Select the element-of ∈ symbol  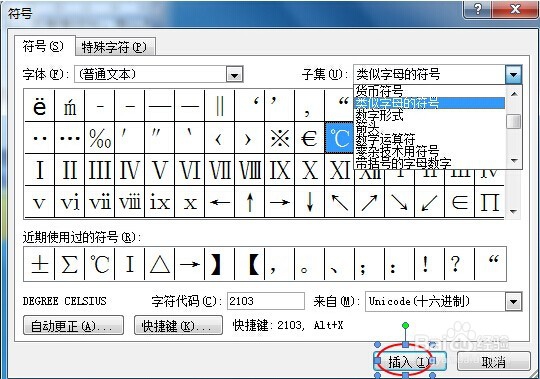(459, 202)
